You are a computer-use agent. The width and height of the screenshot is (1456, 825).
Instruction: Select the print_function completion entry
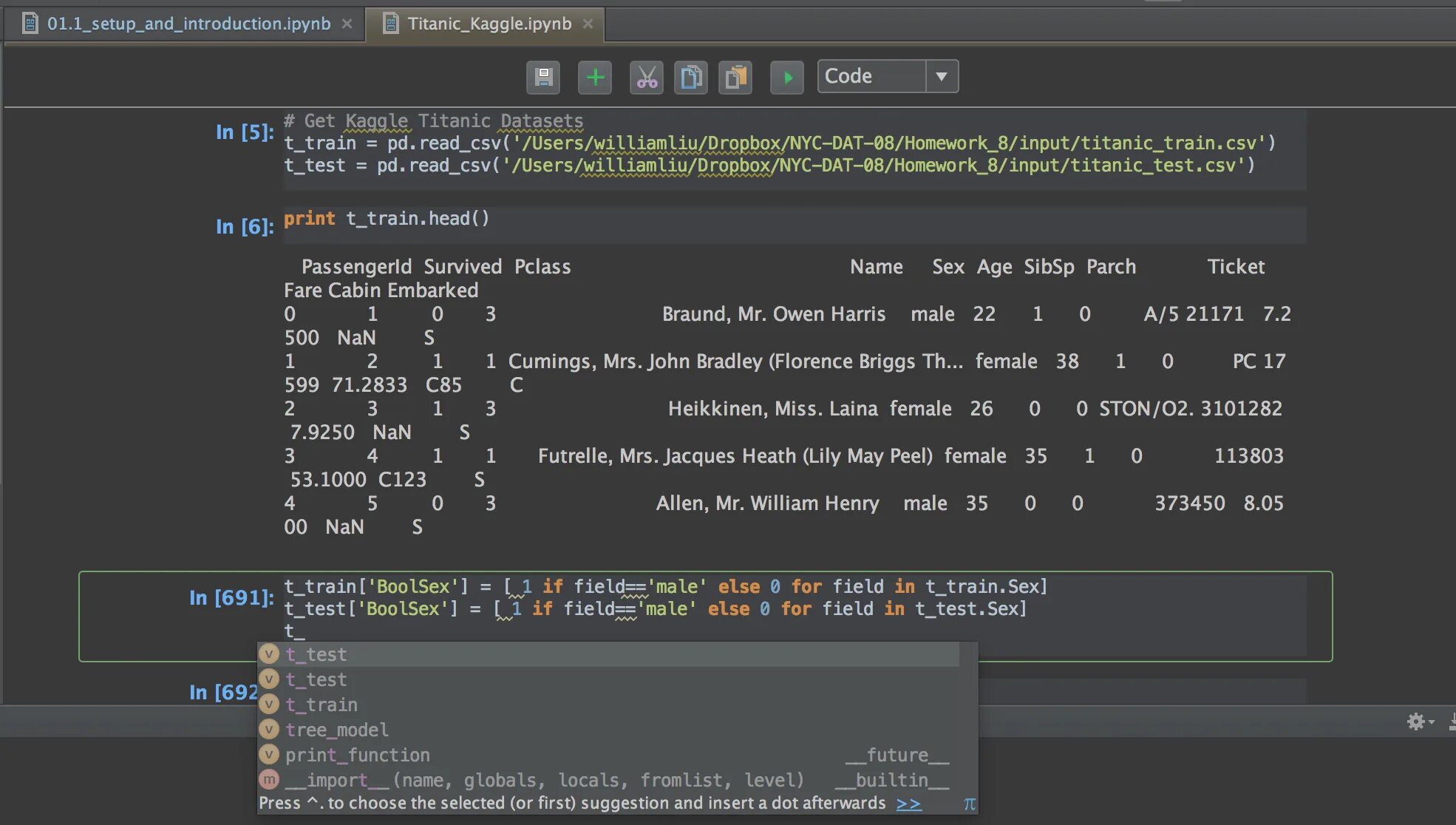coord(357,755)
